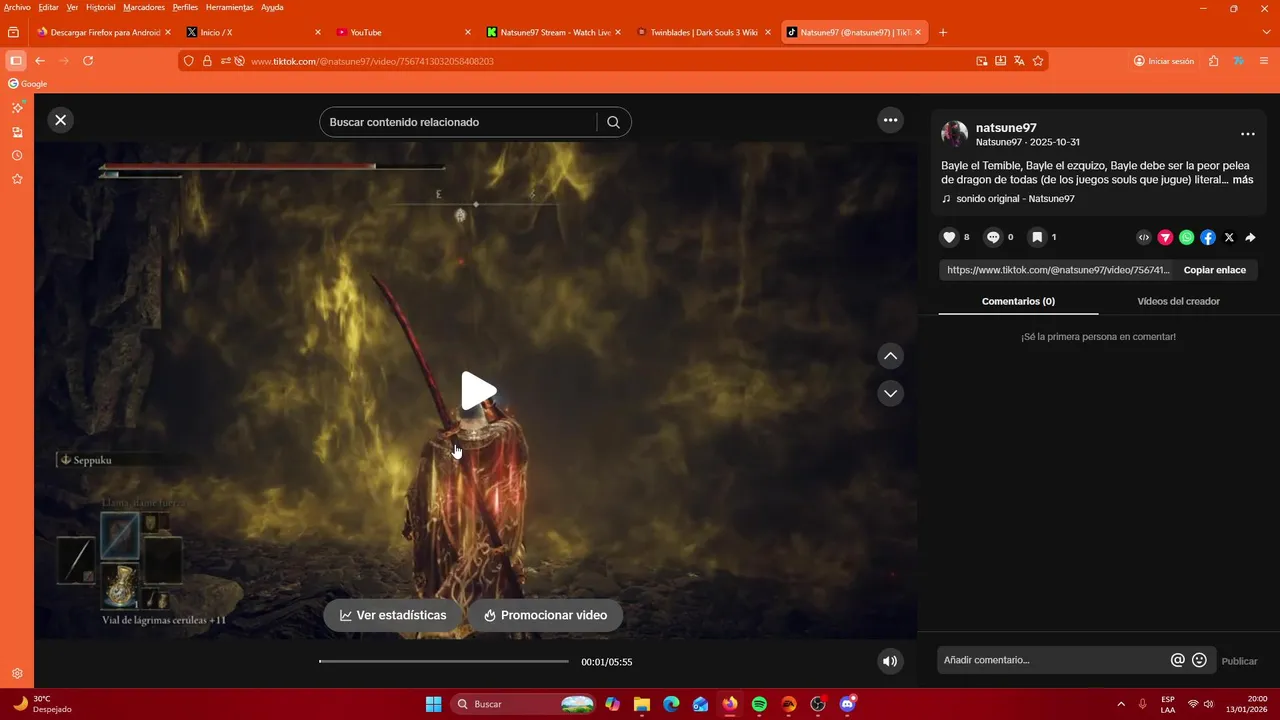Close the Inicio / X tab
Image resolution: width=1280 pixels, height=720 pixels.
(x=317, y=32)
